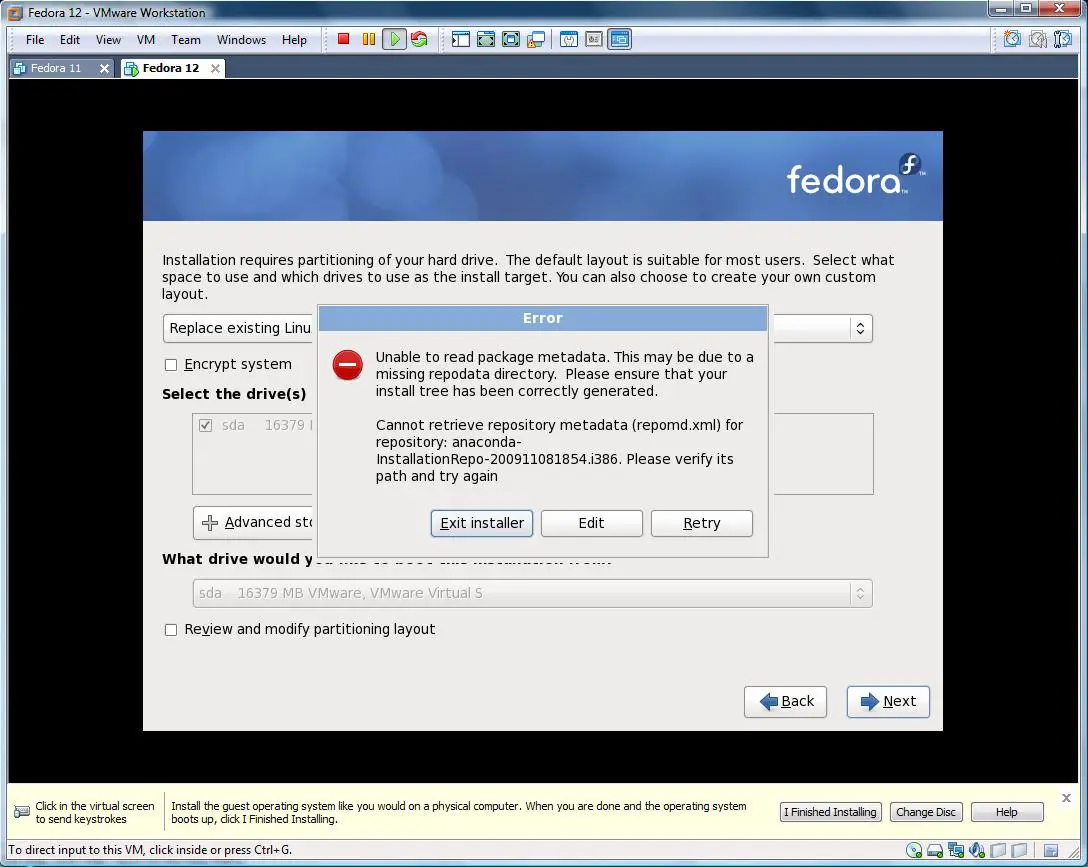Click the Advanced storage button

(x=254, y=522)
